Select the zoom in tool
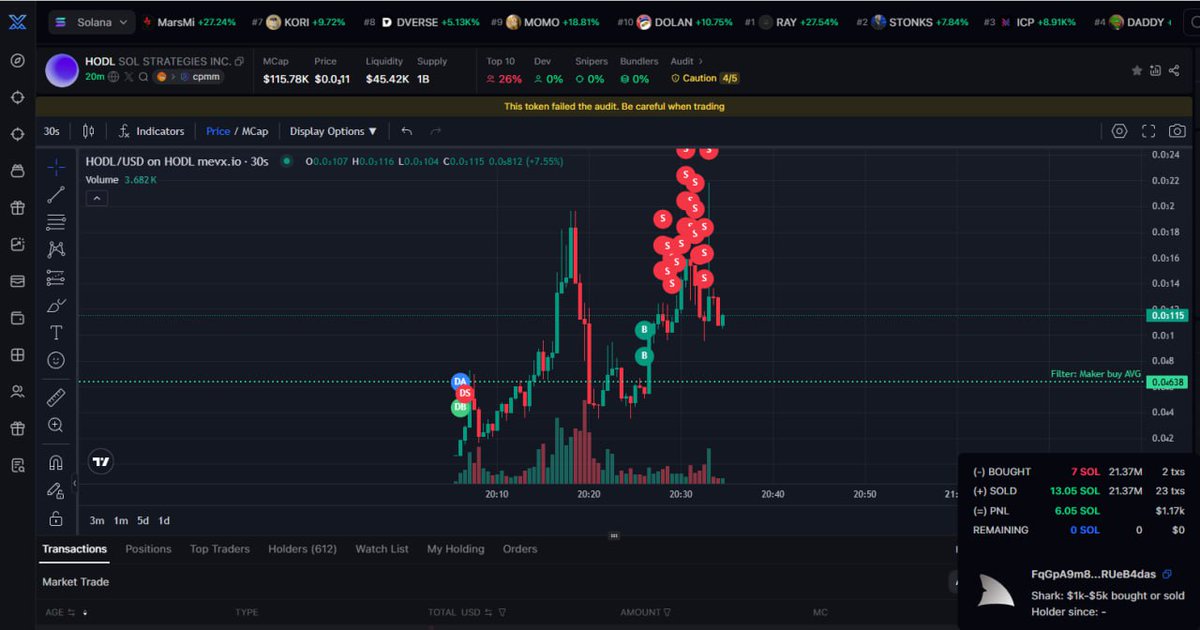 pyautogui.click(x=56, y=425)
